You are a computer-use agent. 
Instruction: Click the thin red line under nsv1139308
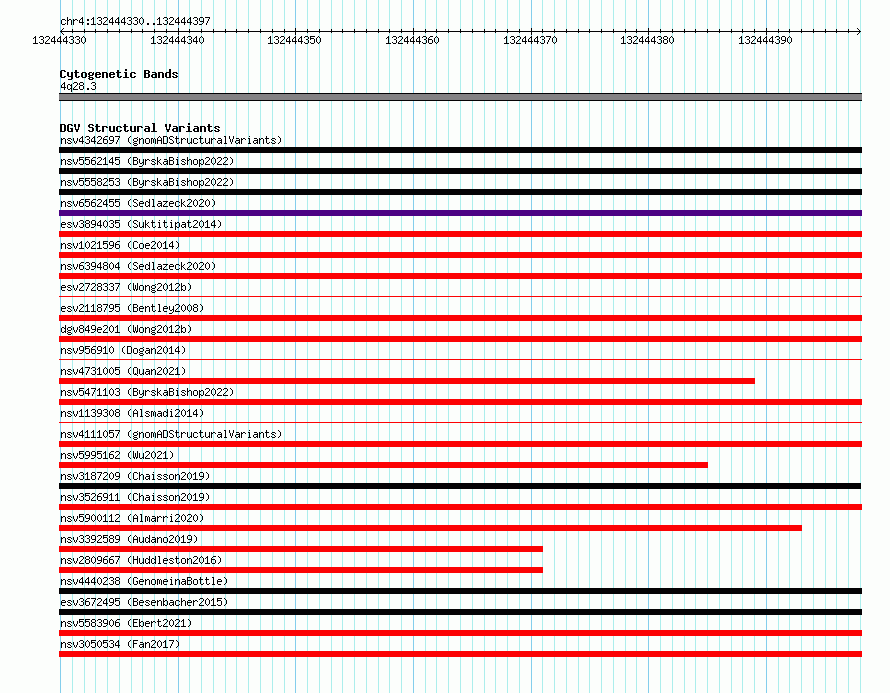[x=460, y=422]
